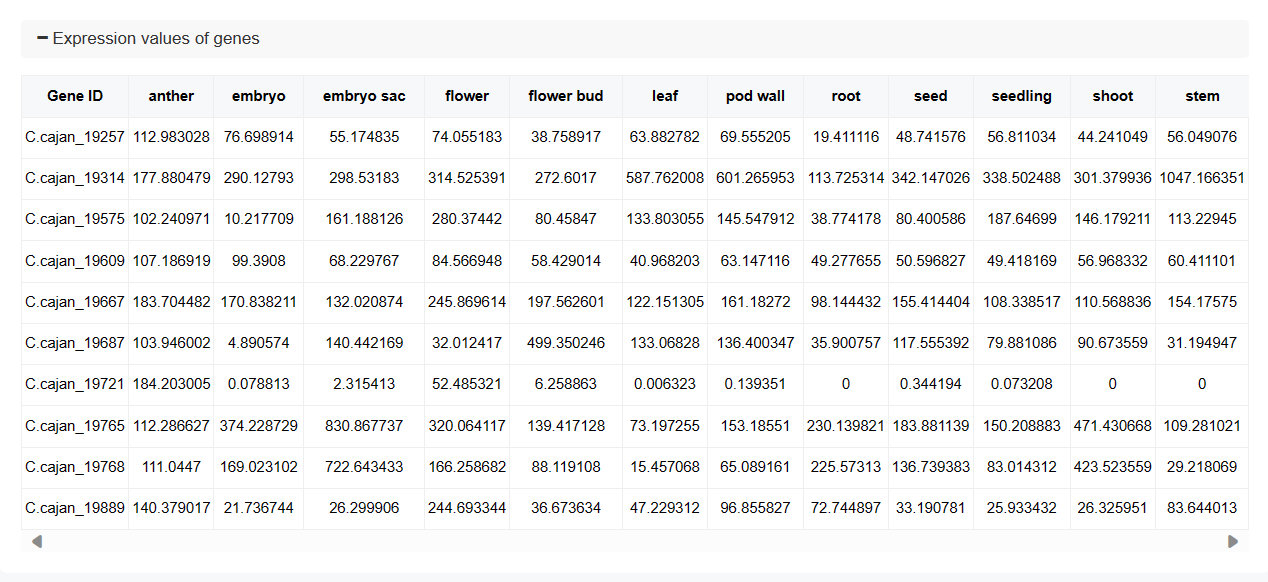Click flower bud value 499.350246
Image resolution: width=1268 pixels, height=582 pixels.
point(566,343)
